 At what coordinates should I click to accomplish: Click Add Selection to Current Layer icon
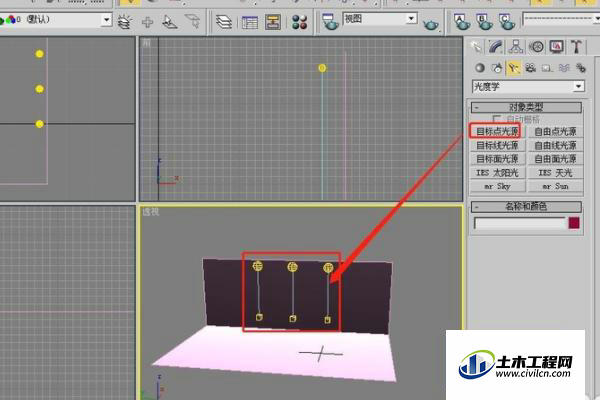click(125, 21)
